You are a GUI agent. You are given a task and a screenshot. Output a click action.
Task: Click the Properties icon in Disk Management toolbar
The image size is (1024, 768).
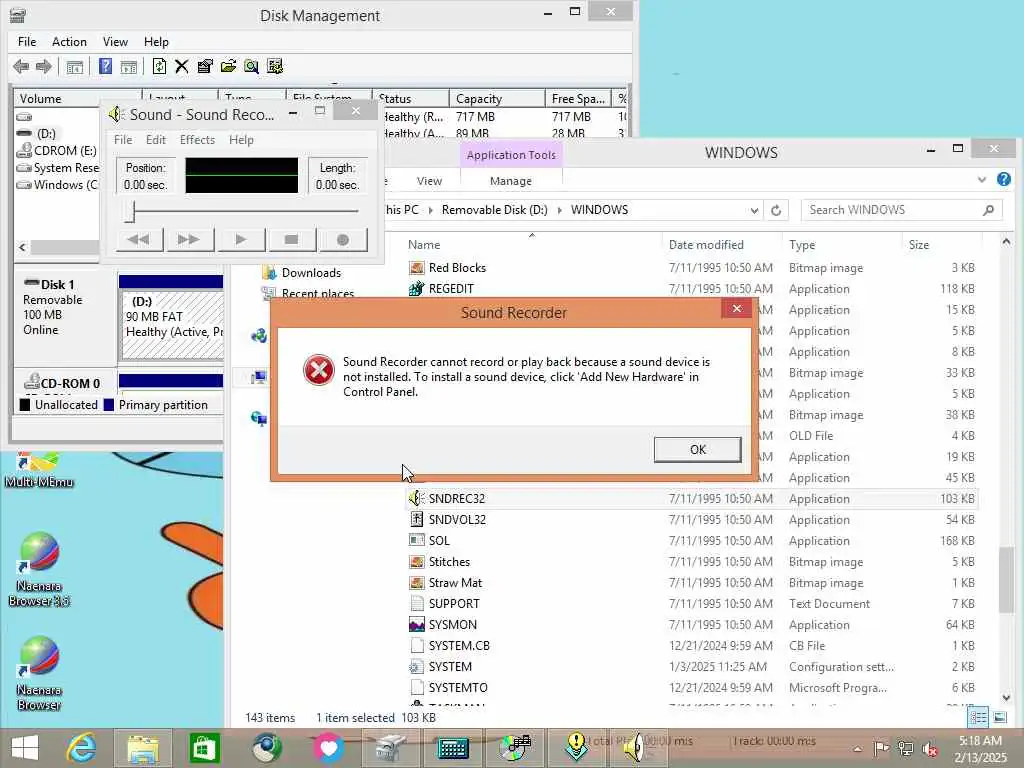[x=205, y=66]
